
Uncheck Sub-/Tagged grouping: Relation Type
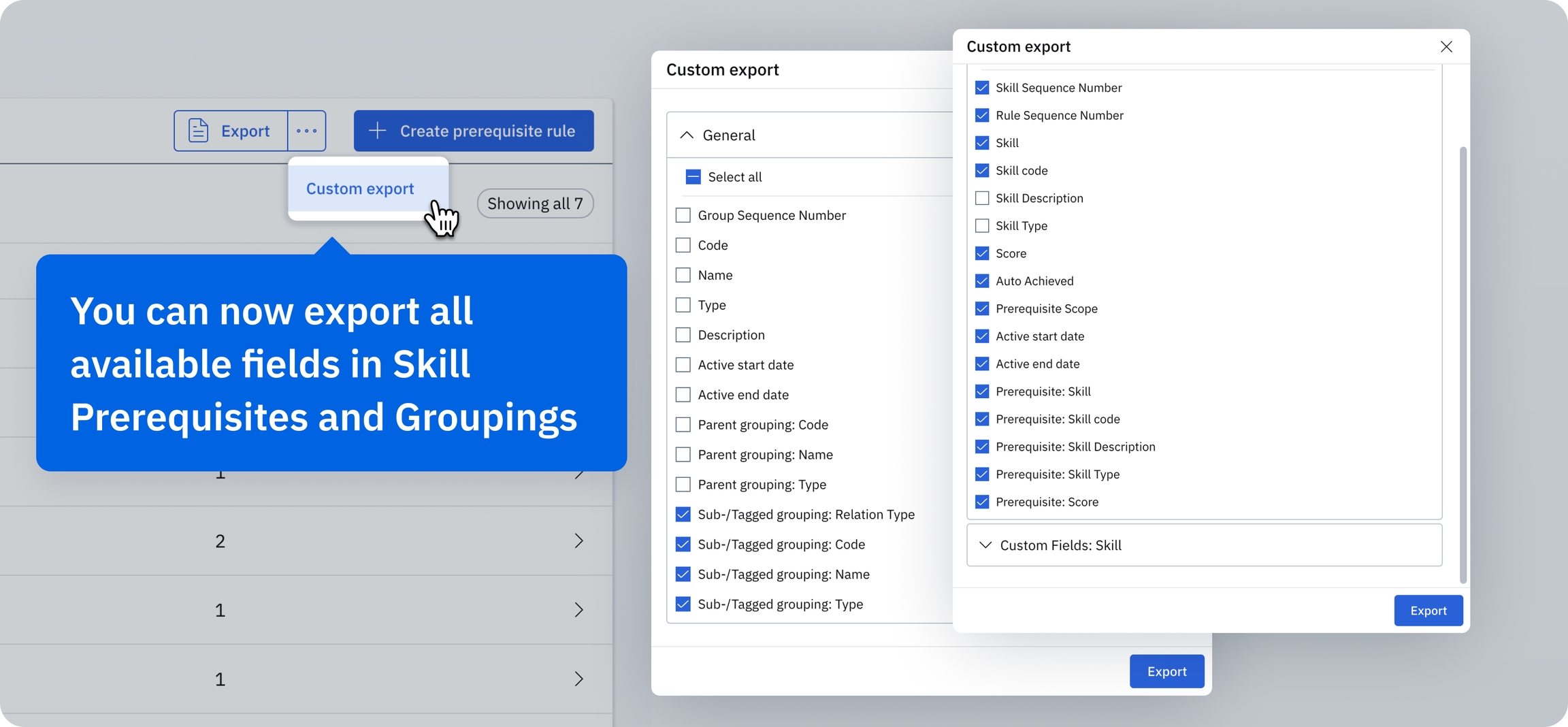(x=683, y=515)
